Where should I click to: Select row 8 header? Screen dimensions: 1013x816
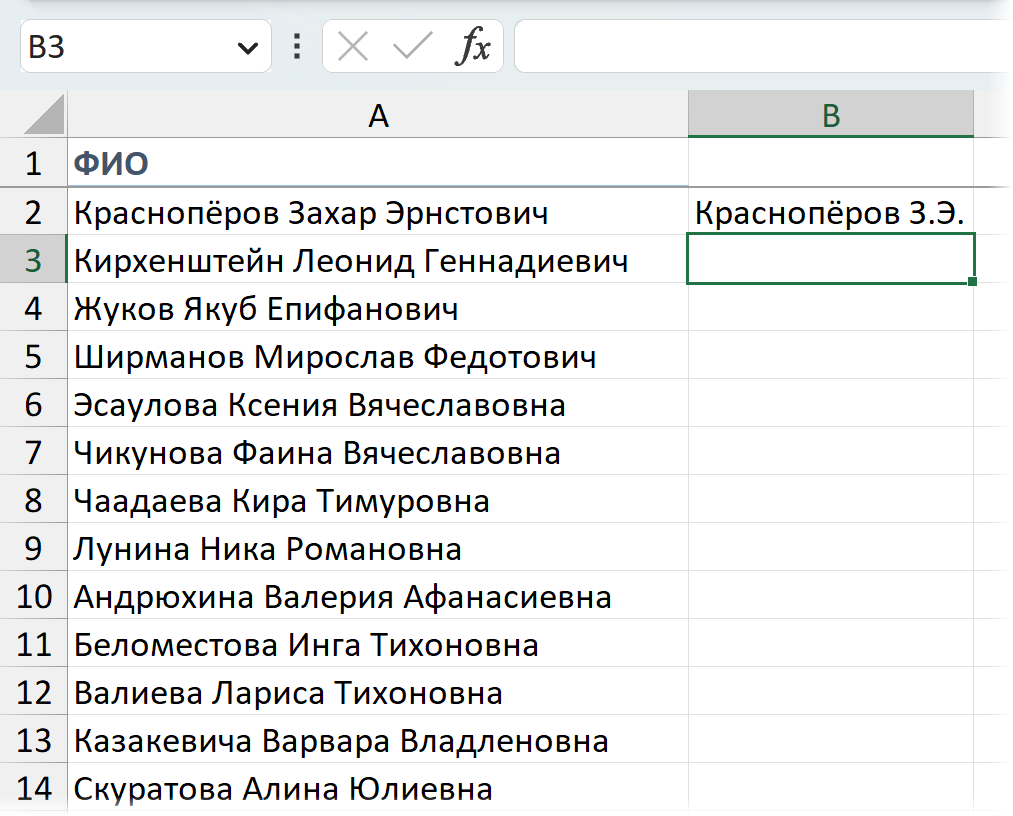coord(33,499)
